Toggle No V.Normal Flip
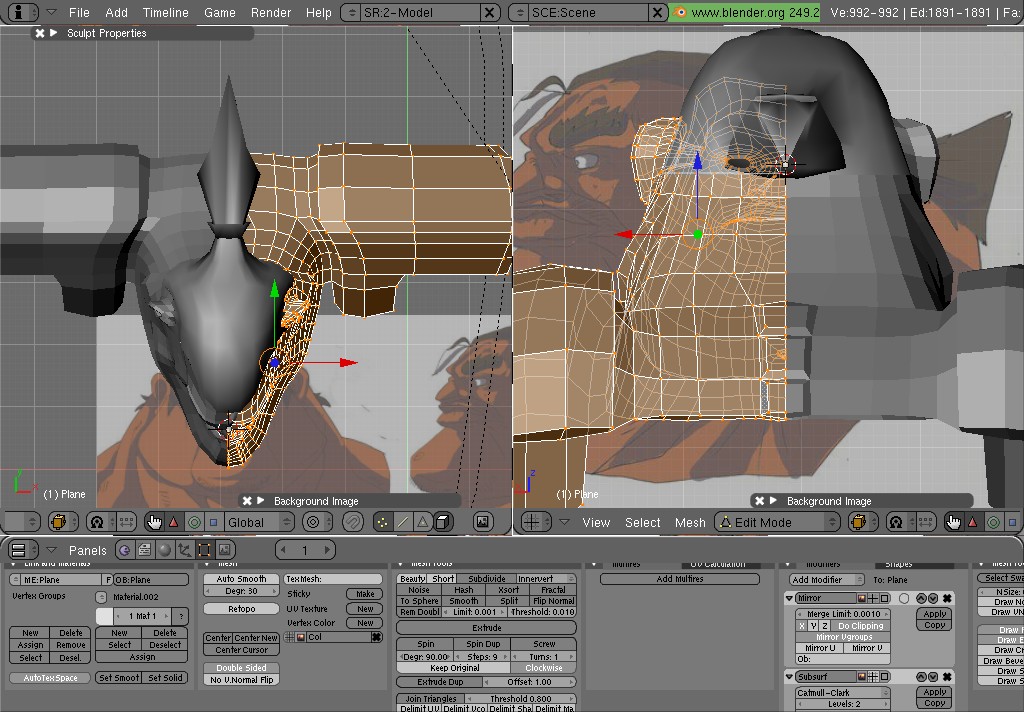 [242, 679]
